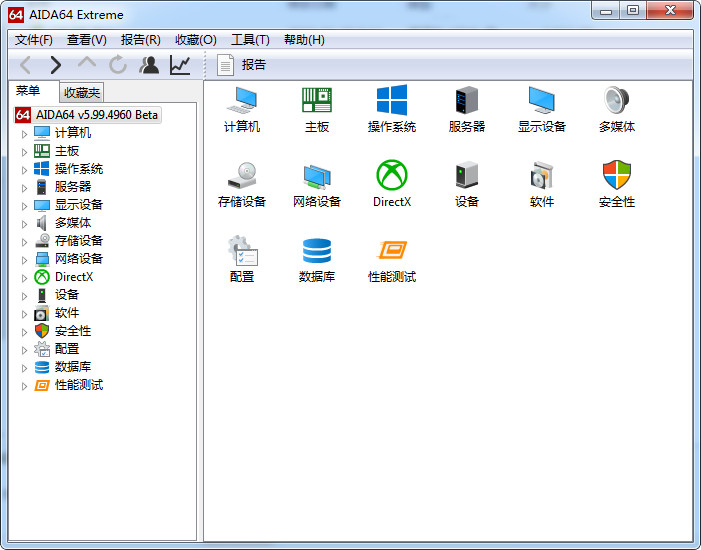Expand the 设备 tree node
Viewport: 701px width, 550px height.
(24, 296)
